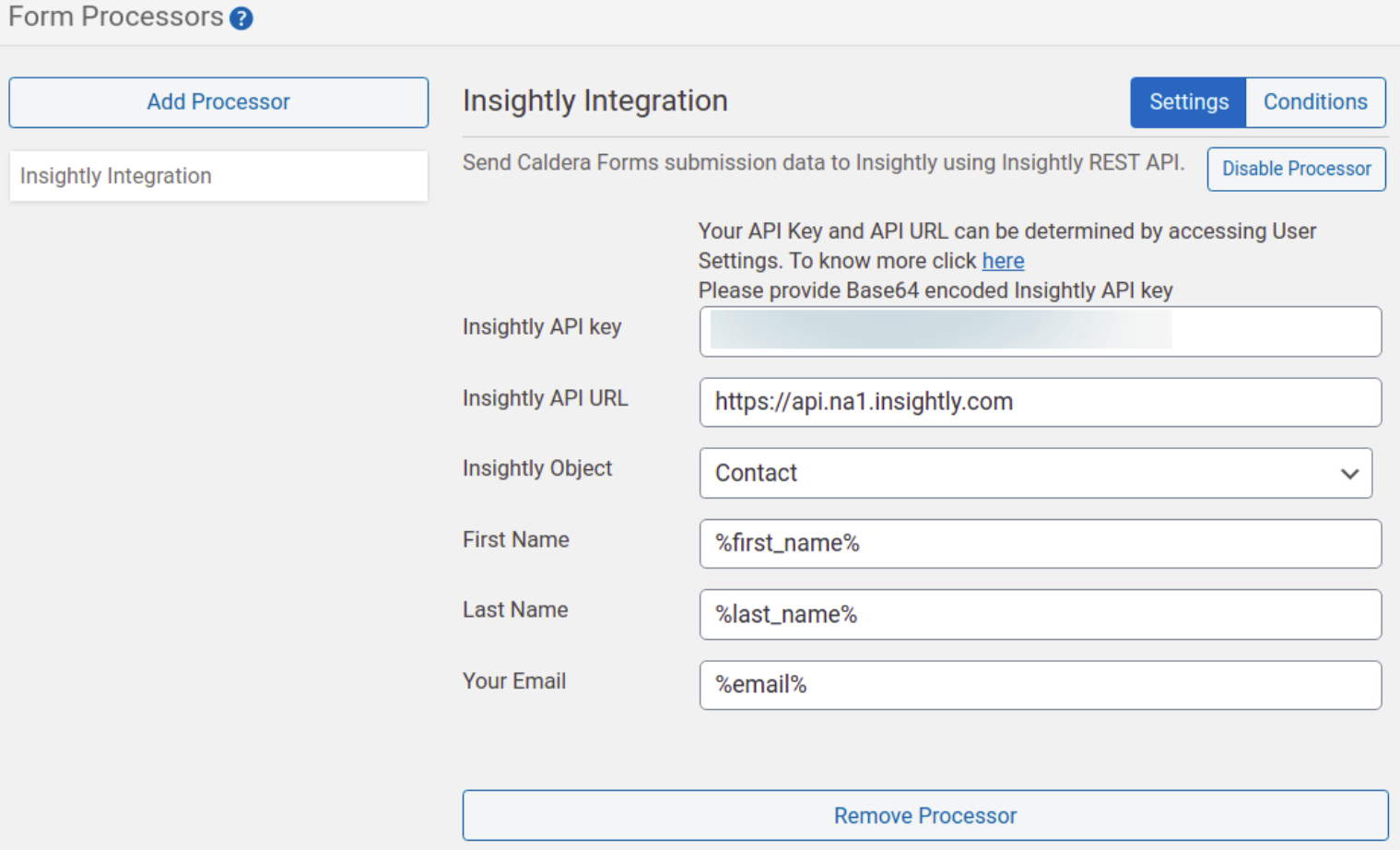The width and height of the screenshot is (1400, 850).
Task: Click the 'Send Caldera Forms submission data' description
Action: coord(824,162)
